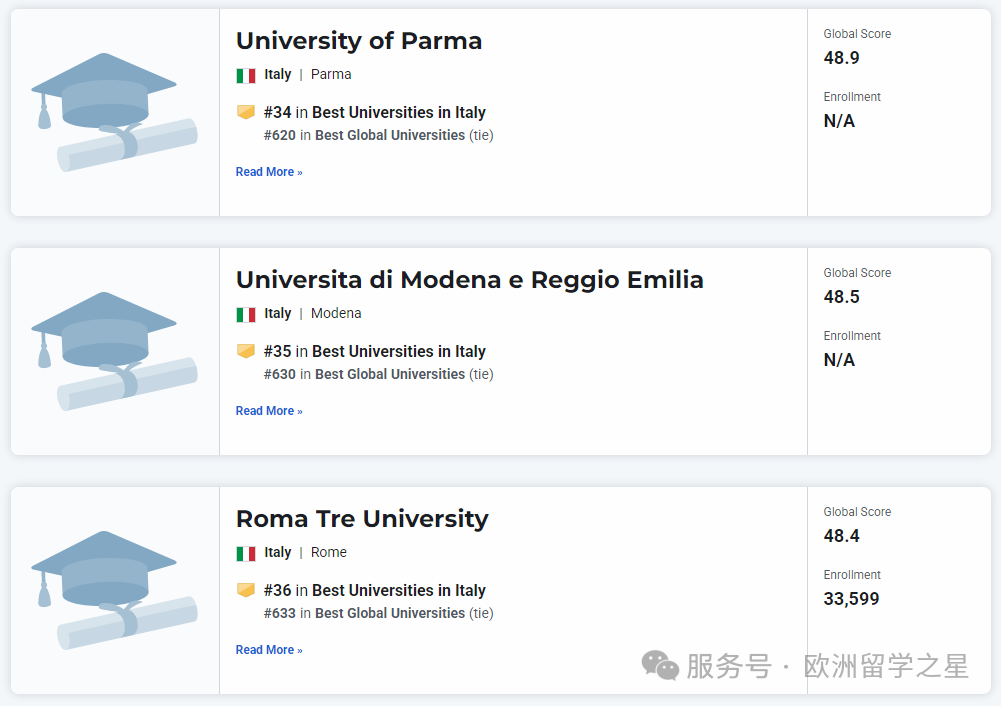Screen dimensions: 1001x706
Task: Click the Italy flag icon beside Rome
Action: click(x=246, y=553)
